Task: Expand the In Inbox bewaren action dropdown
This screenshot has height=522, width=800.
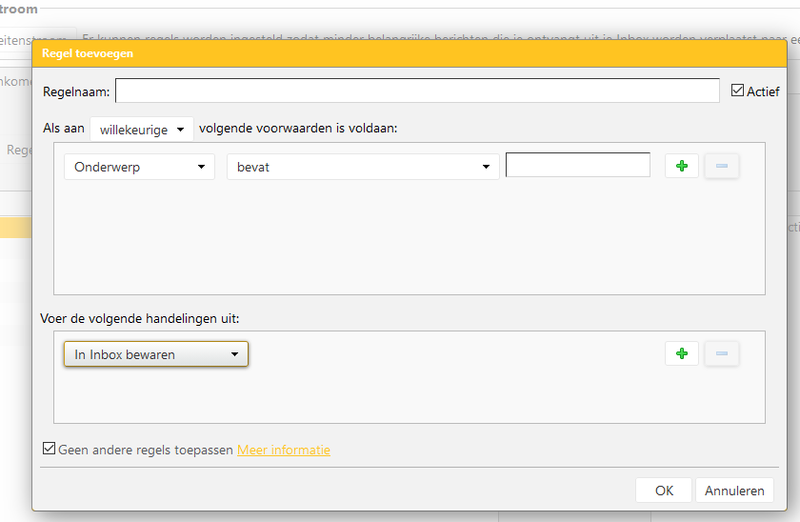Action: (155, 354)
